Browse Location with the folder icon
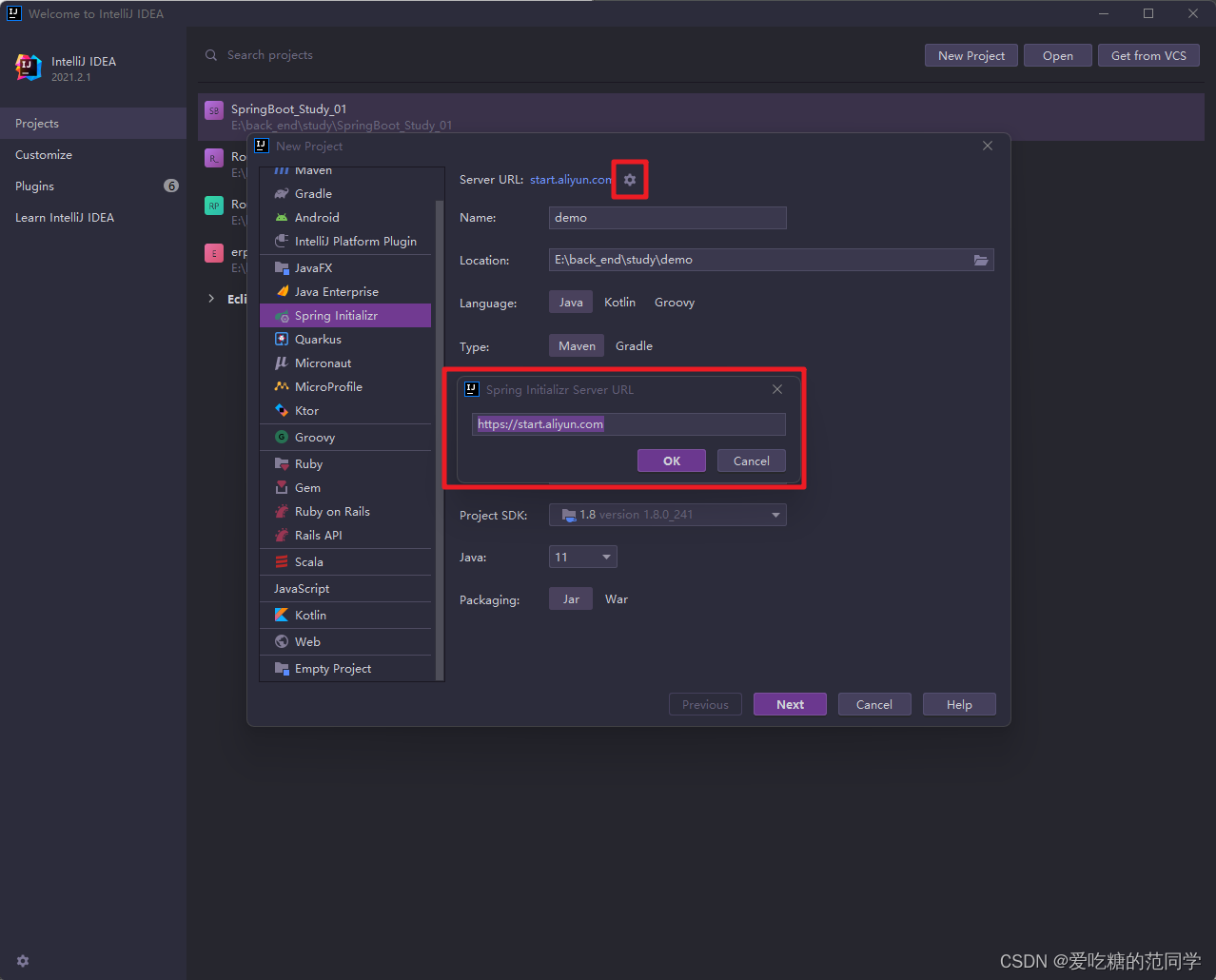Screen dimensions: 1216x980 click(x=981, y=260)
